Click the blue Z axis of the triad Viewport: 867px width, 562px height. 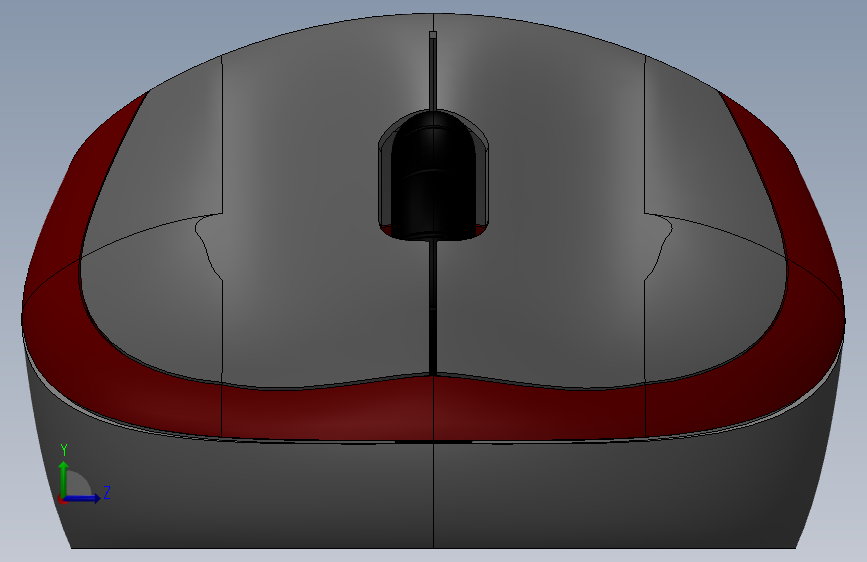tap(83, 498)
